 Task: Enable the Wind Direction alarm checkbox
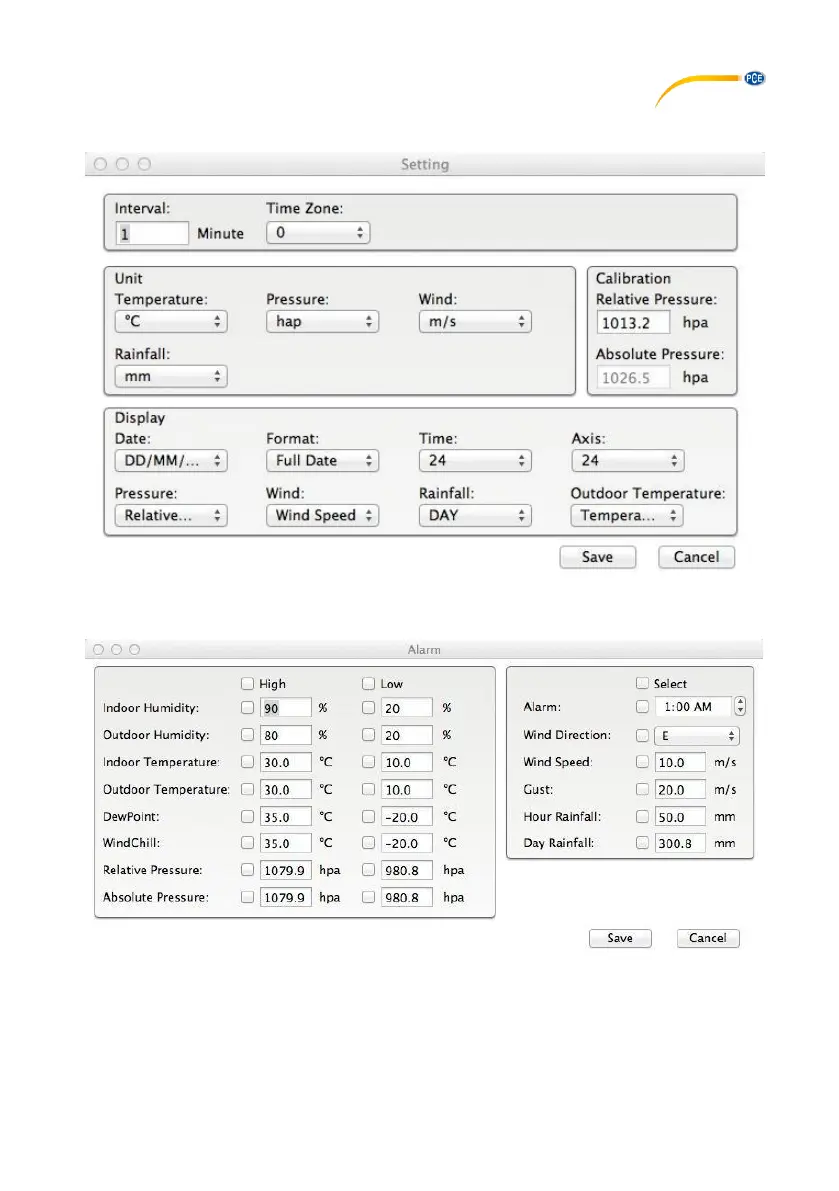coord(642,735)
